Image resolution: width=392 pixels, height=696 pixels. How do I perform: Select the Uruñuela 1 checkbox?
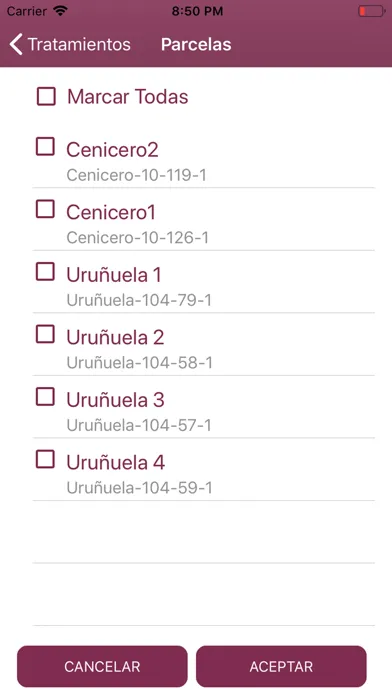45,272
